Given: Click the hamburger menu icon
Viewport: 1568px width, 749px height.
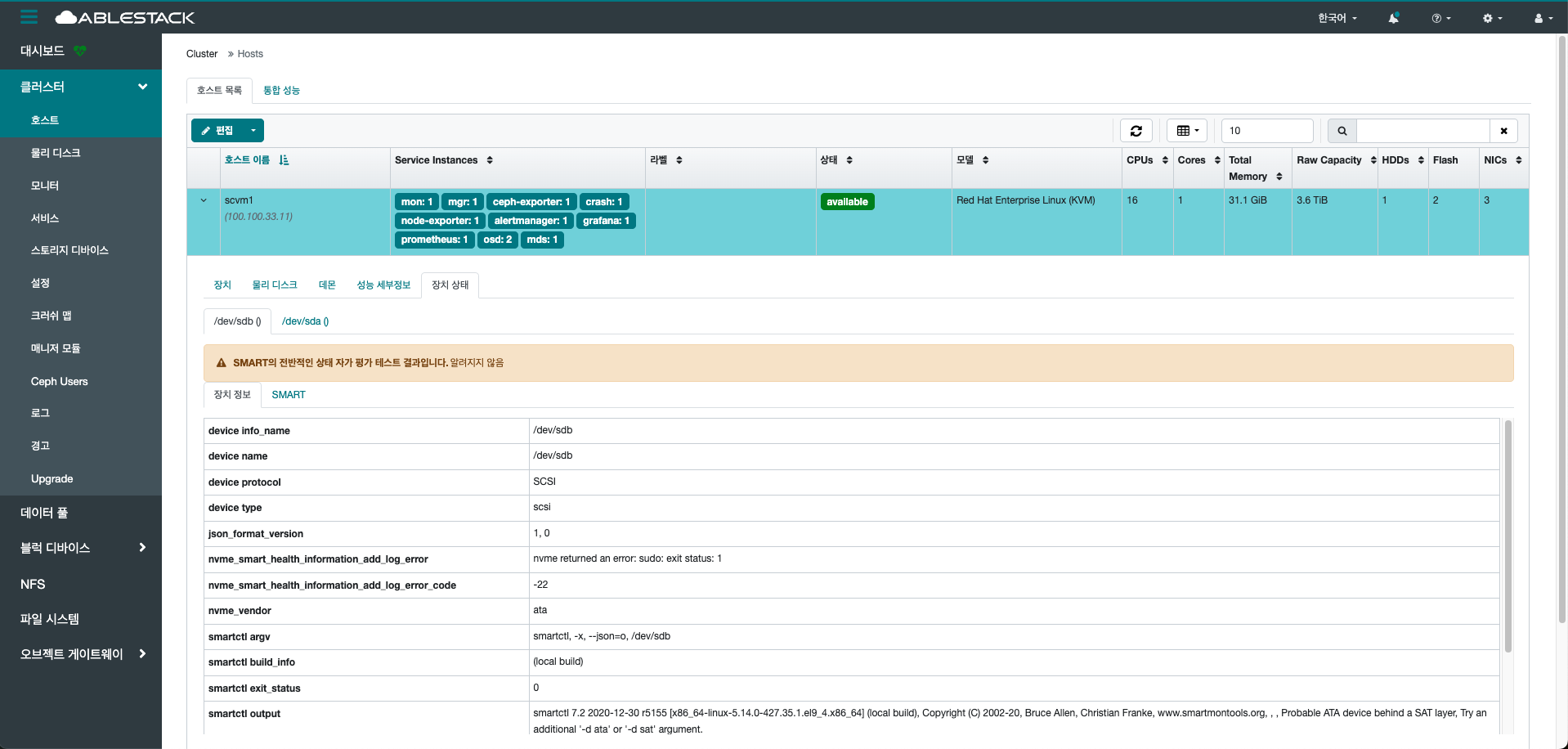Looking at the screenshot, I should pyautogui.click(x=29, y=17).
